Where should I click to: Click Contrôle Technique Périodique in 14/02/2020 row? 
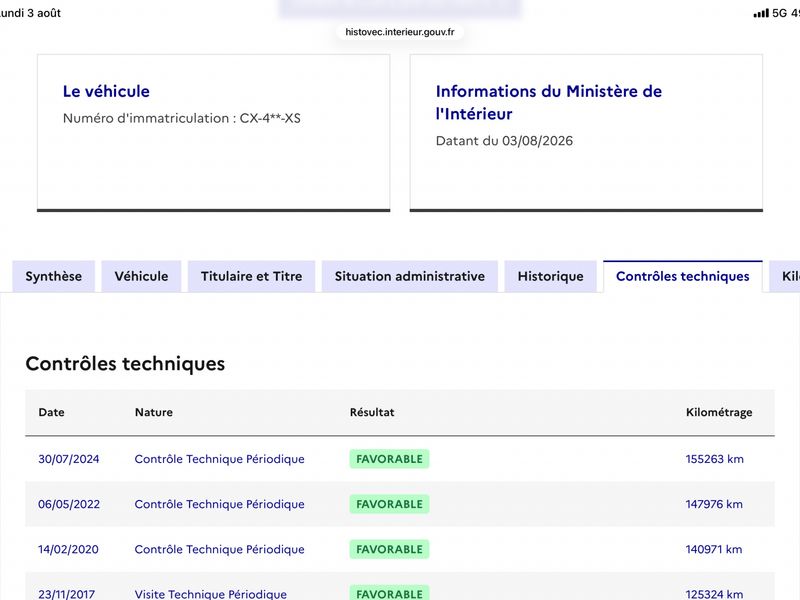pos(219,549)
